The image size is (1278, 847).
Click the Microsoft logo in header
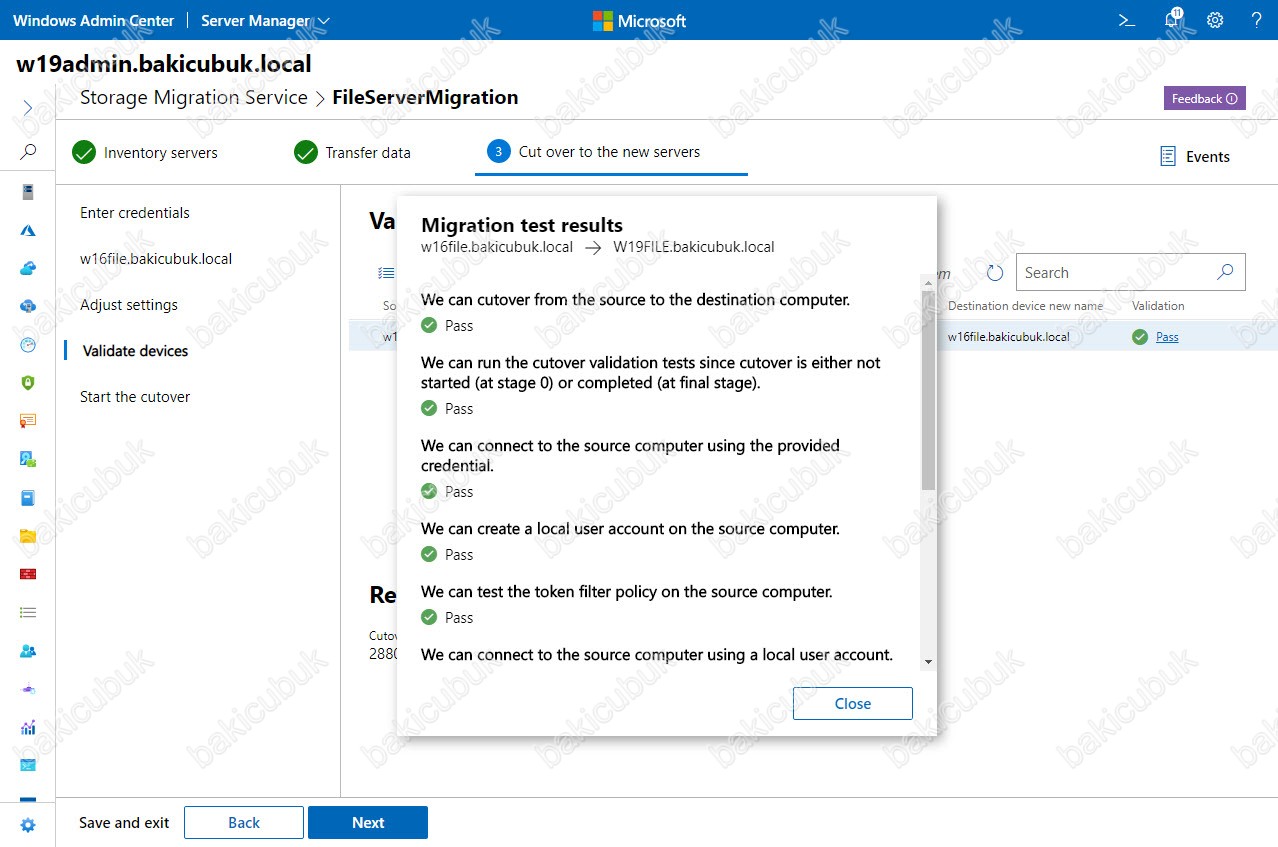pyautogui.click(x=639, y=20)
